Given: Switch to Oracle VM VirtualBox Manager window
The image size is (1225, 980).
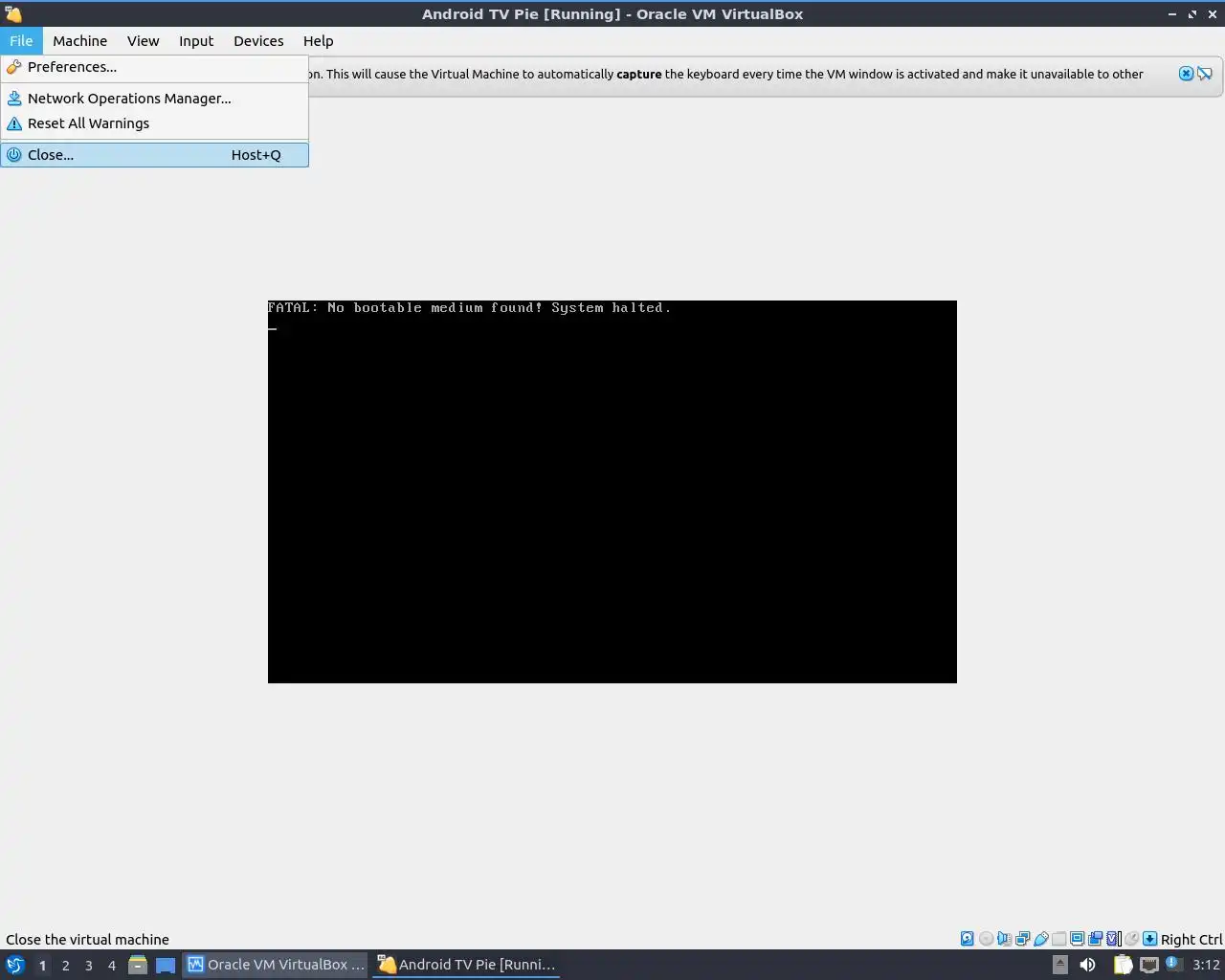Looking at the screenshot, I should click(x=277, y=965).
